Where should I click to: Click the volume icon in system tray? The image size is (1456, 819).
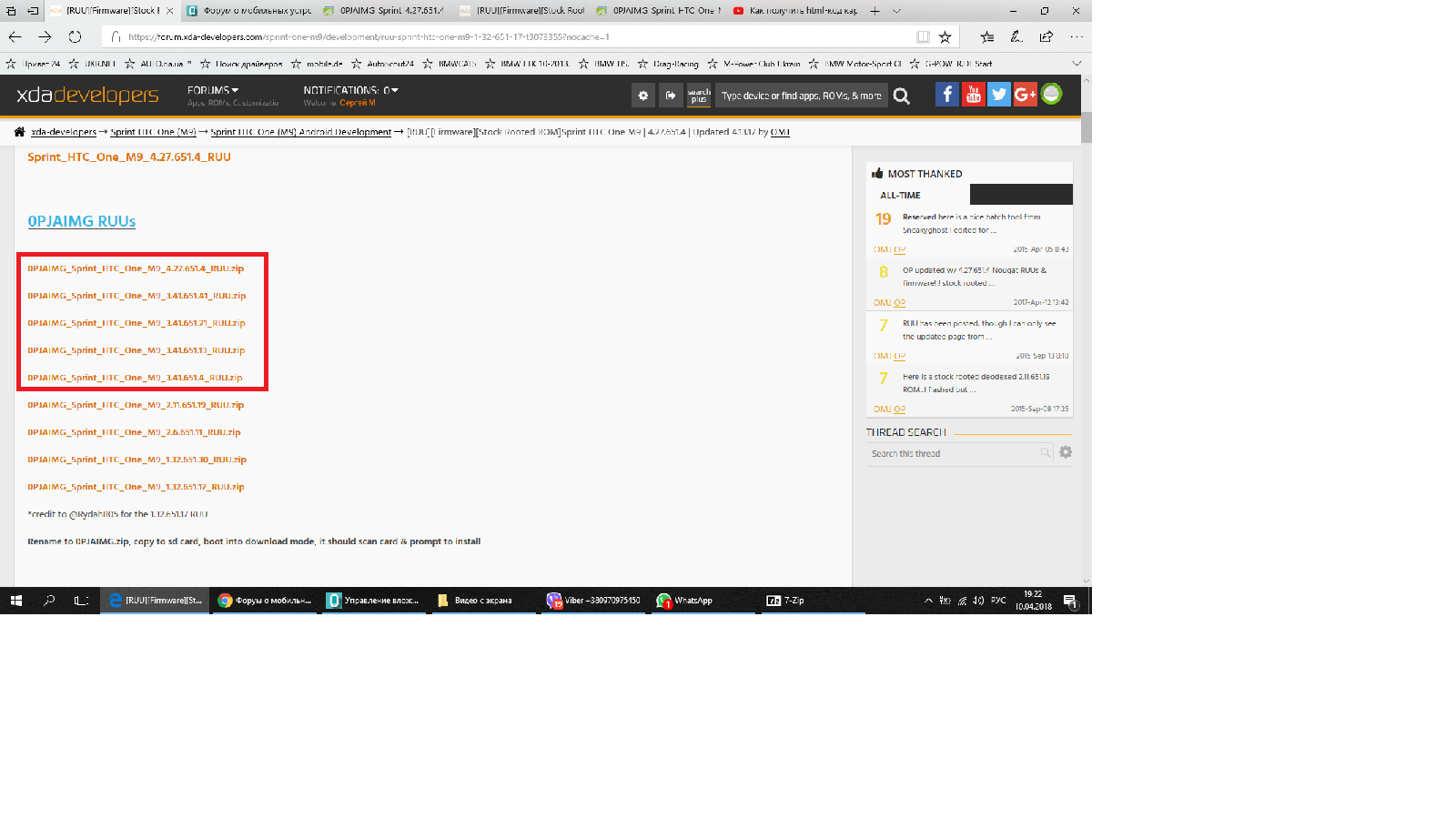(x=978, y=601)
